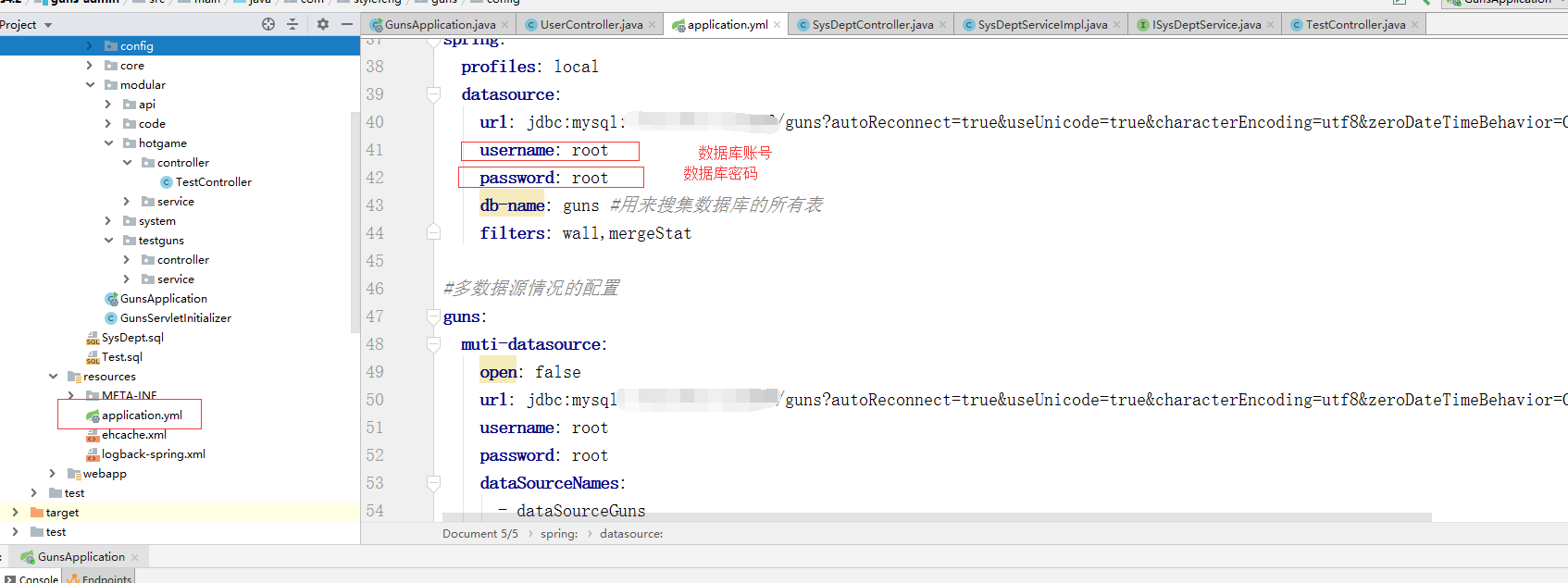The height and width of the screenshot is (583, 1568).
Task: Click the config folder icon
Action: pyautogui.click(x=111, y=46)
